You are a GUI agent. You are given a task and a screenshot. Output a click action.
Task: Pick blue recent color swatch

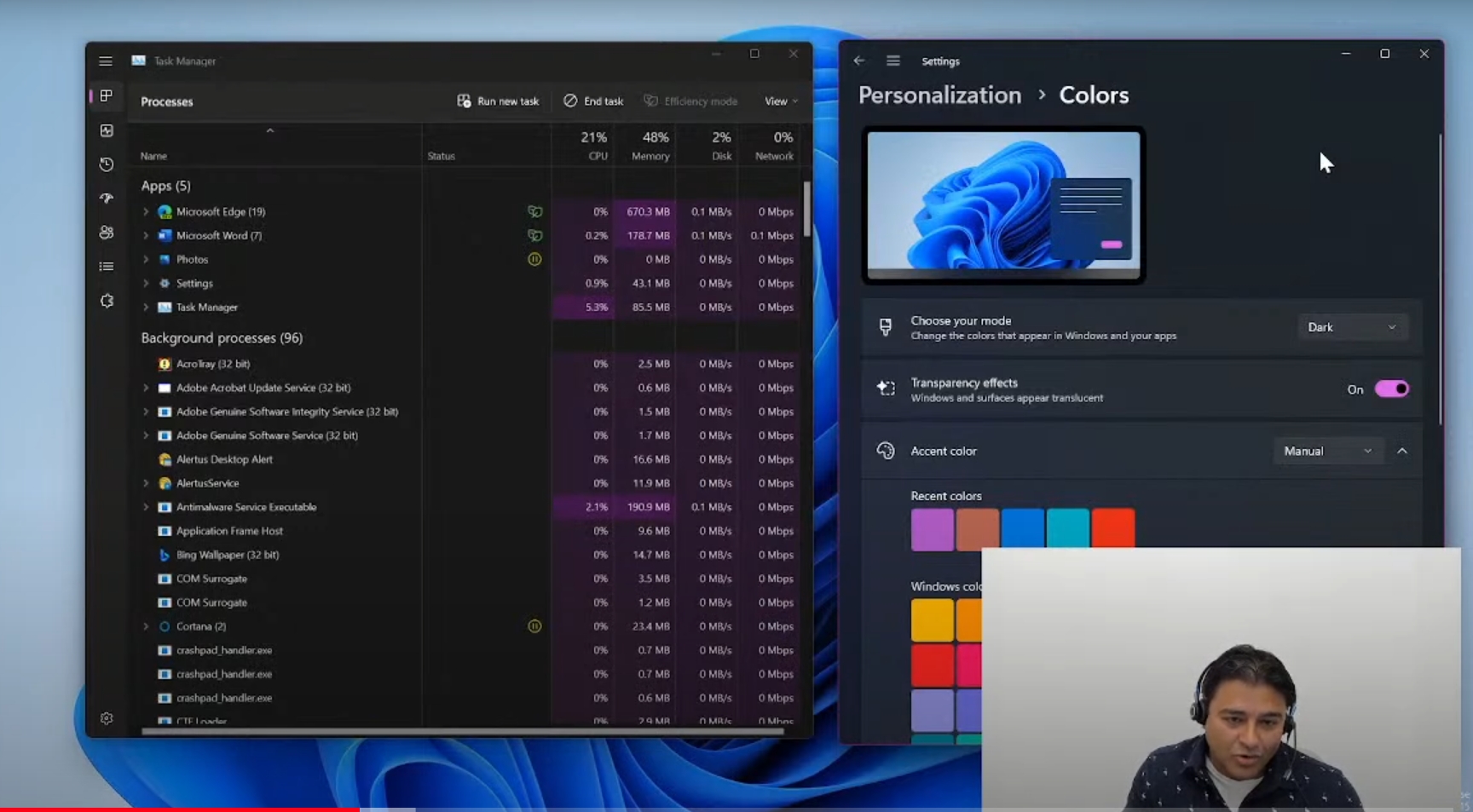pyautogui.click(x=1022, y=529)
